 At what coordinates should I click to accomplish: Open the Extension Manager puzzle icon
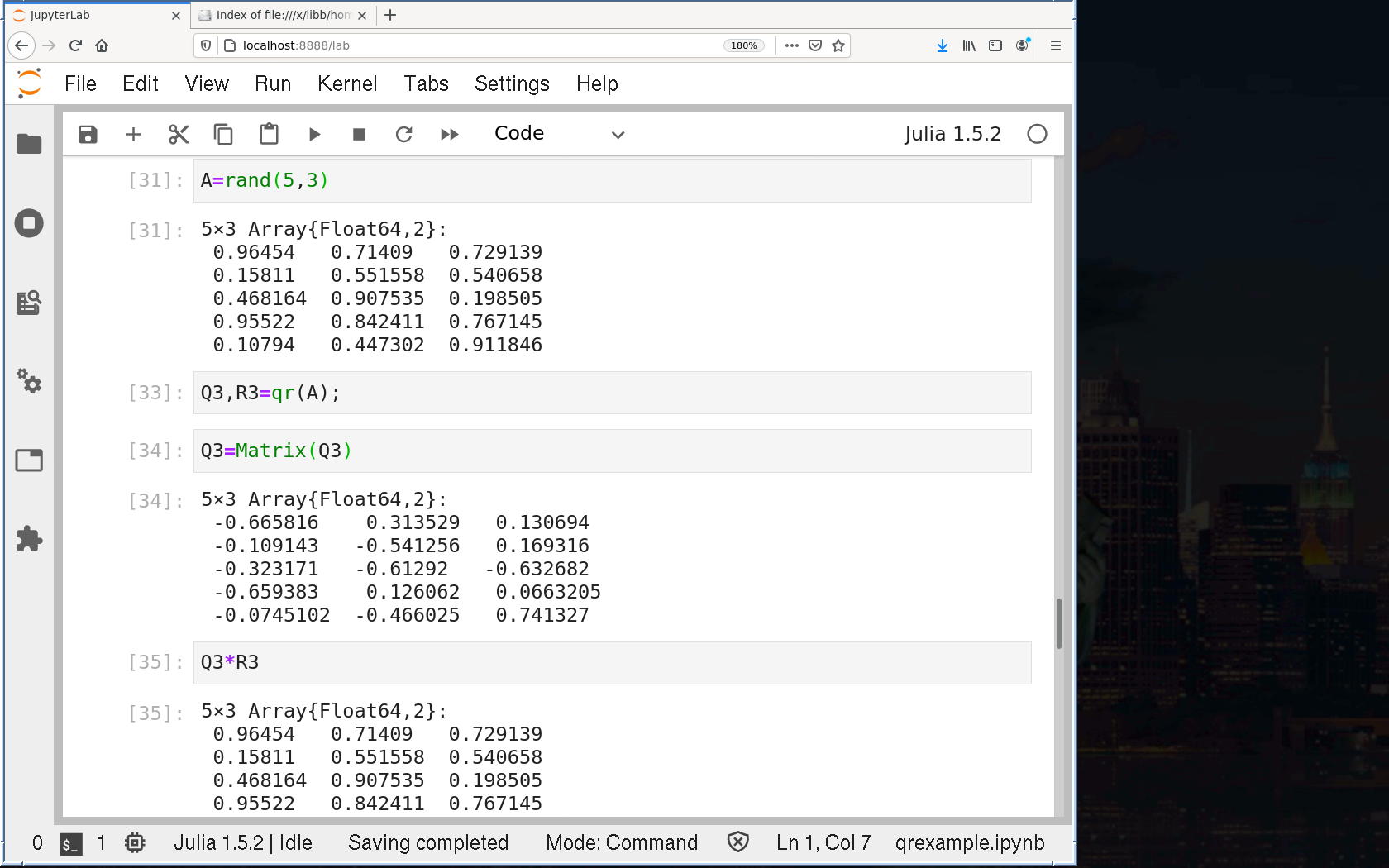coord(29,539)
